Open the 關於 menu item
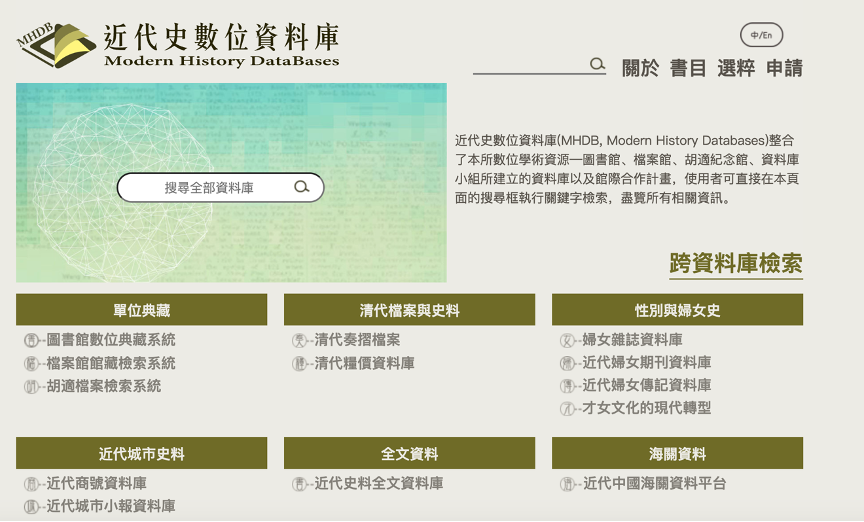Screen dimensions: 864x522 (x=640, y=68)
